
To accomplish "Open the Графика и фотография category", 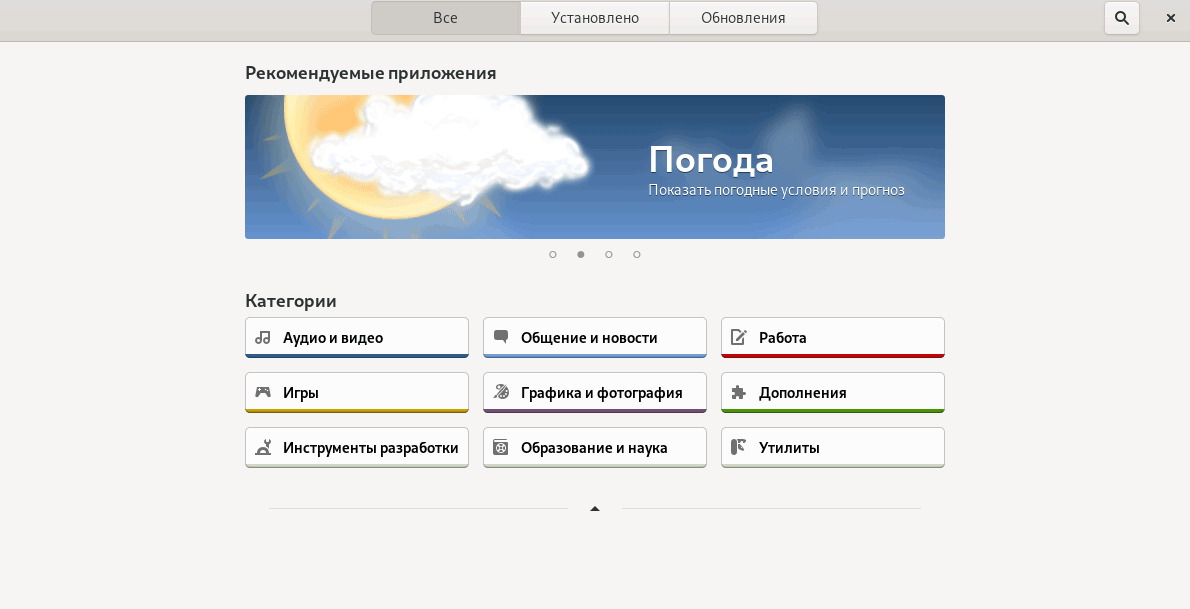I will click(x=595, y=393).
